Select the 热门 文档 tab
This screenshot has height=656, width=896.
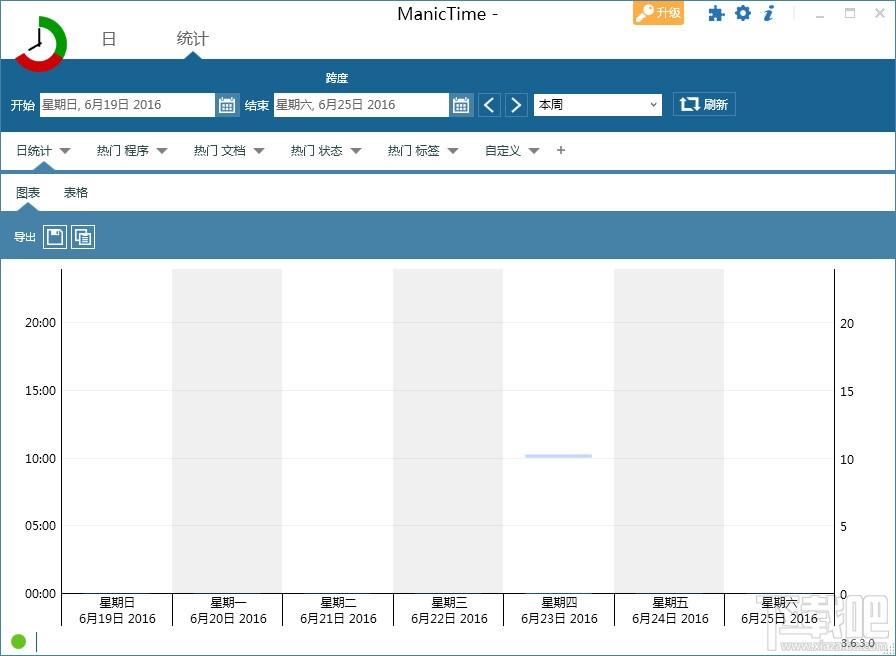click(x=220, y=151)
